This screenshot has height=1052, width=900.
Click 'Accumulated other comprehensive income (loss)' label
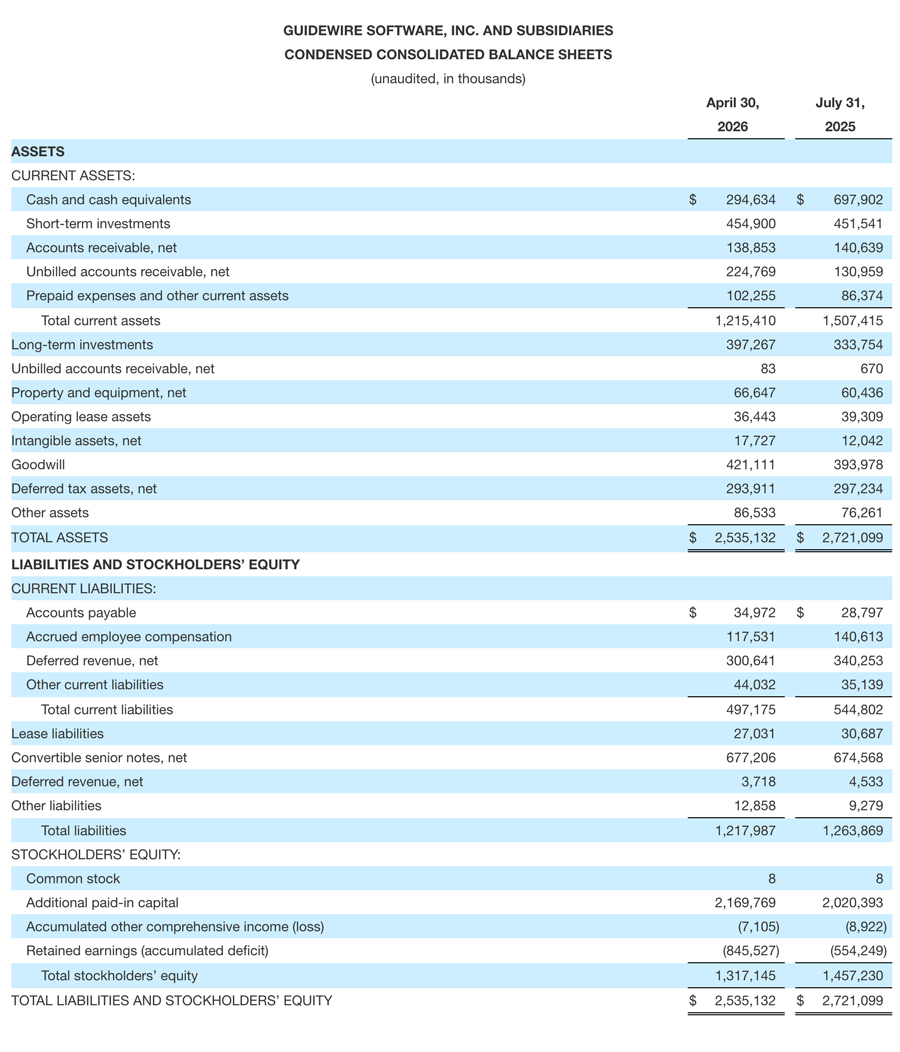pos(175,927)
